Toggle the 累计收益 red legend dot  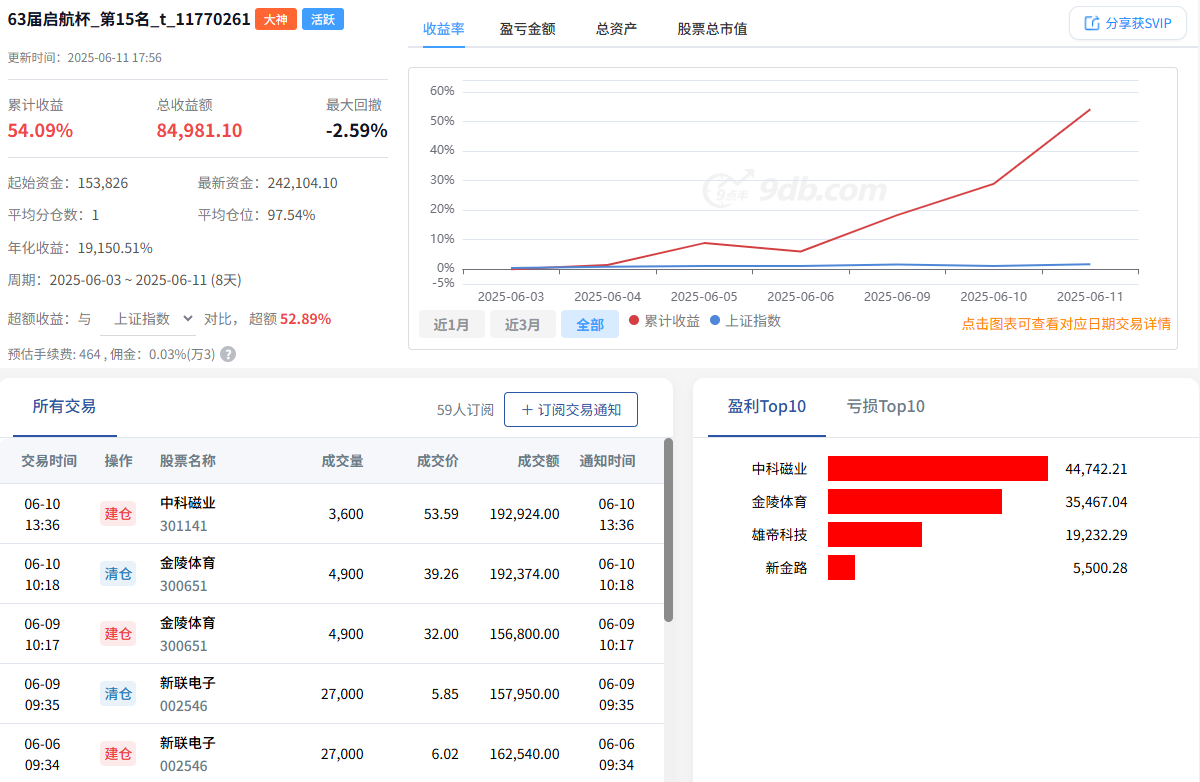tap(634, 321)
